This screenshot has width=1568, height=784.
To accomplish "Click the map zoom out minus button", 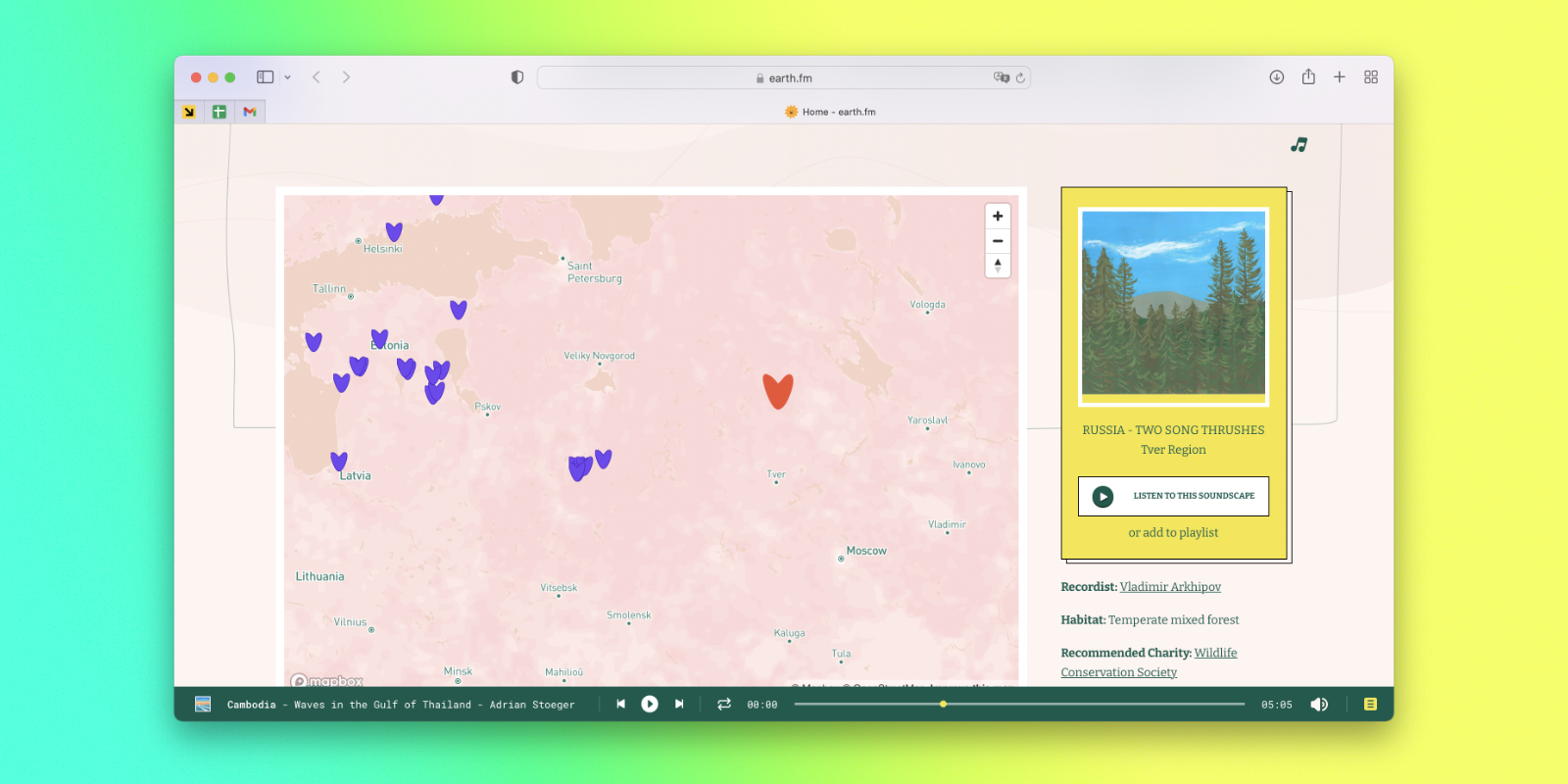I will tap(998, 241).
